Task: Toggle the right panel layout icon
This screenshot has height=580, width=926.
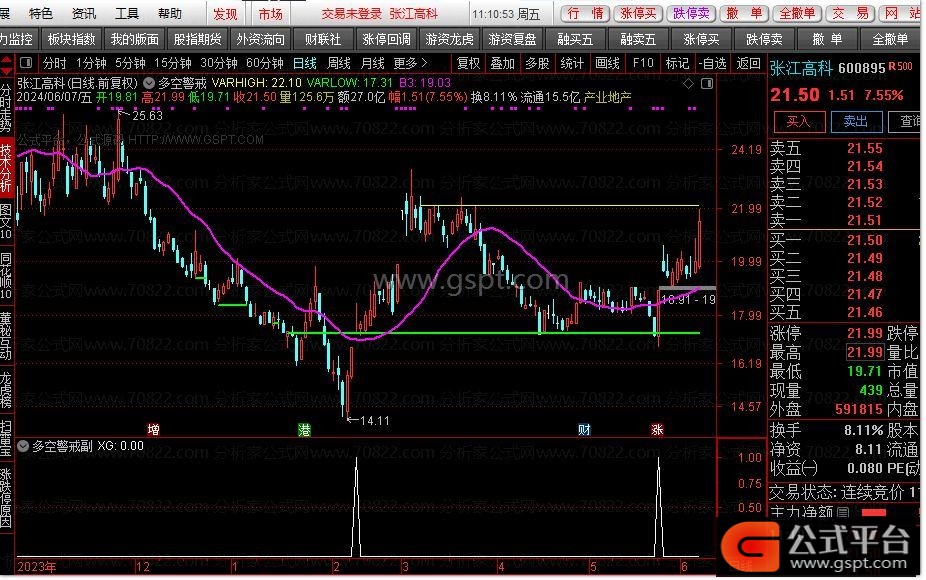Action: [706, 84]
